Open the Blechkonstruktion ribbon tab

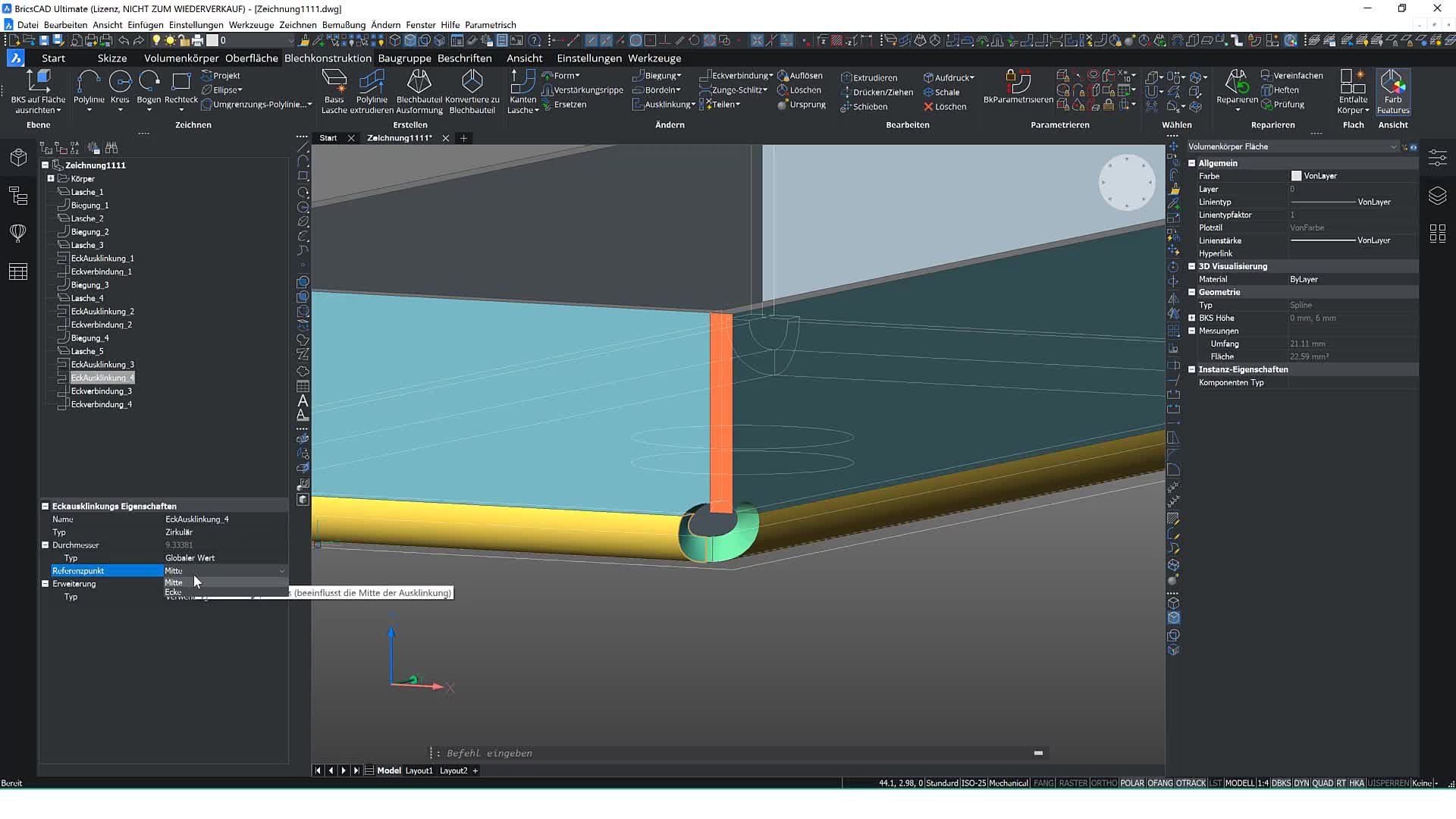(x=328, y=58)
